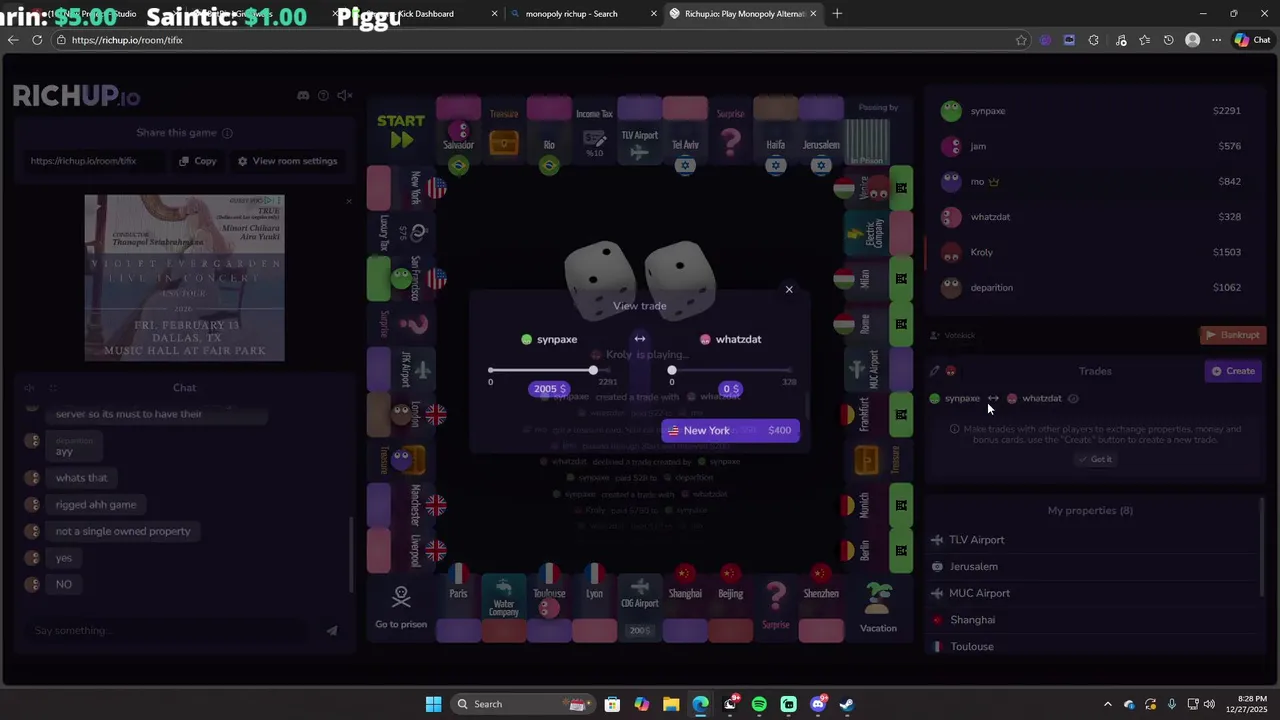Show hidden system tray icons
This screenshot has height=720, width=1280.
point(1107,704)
